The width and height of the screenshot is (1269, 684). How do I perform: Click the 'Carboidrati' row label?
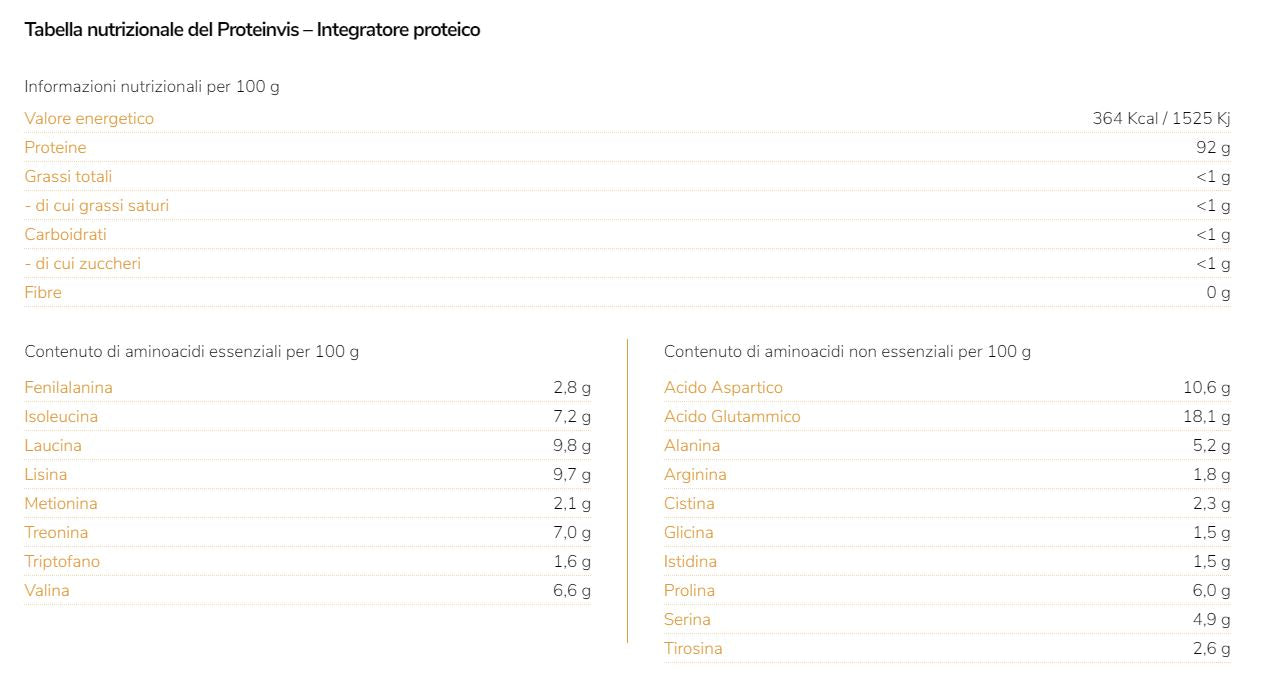pos(65,234)
